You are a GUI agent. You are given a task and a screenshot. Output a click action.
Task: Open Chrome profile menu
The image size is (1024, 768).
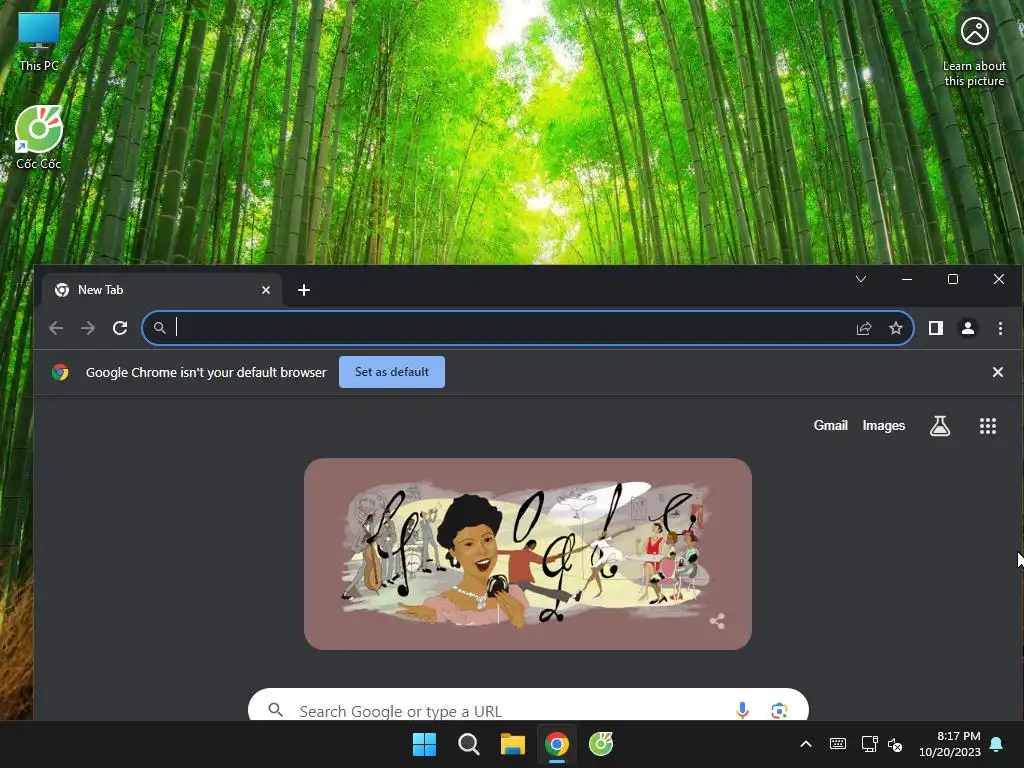(x=968, y=328)
